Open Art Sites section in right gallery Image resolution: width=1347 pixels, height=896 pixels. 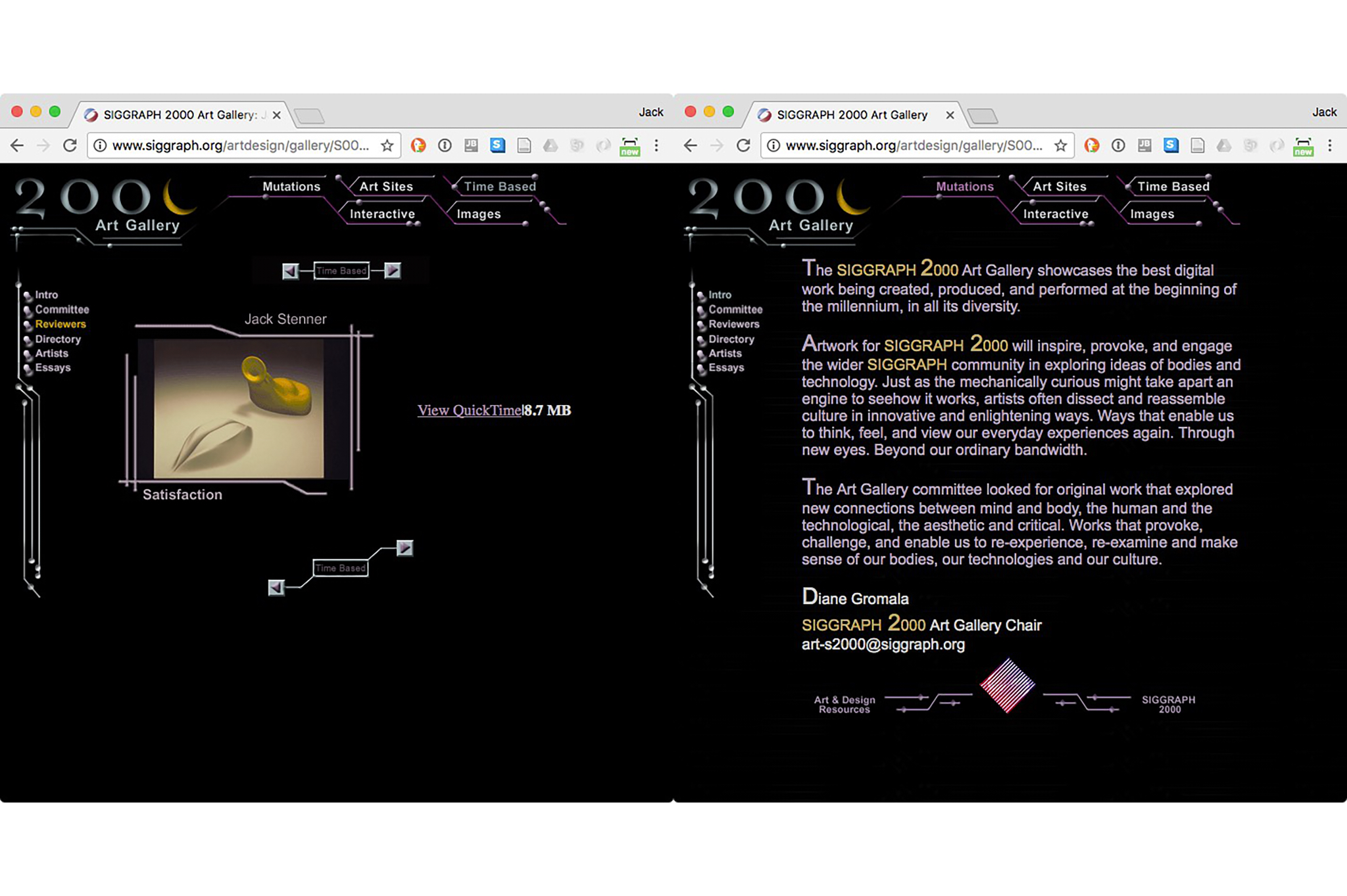(x=1059, y=187)
